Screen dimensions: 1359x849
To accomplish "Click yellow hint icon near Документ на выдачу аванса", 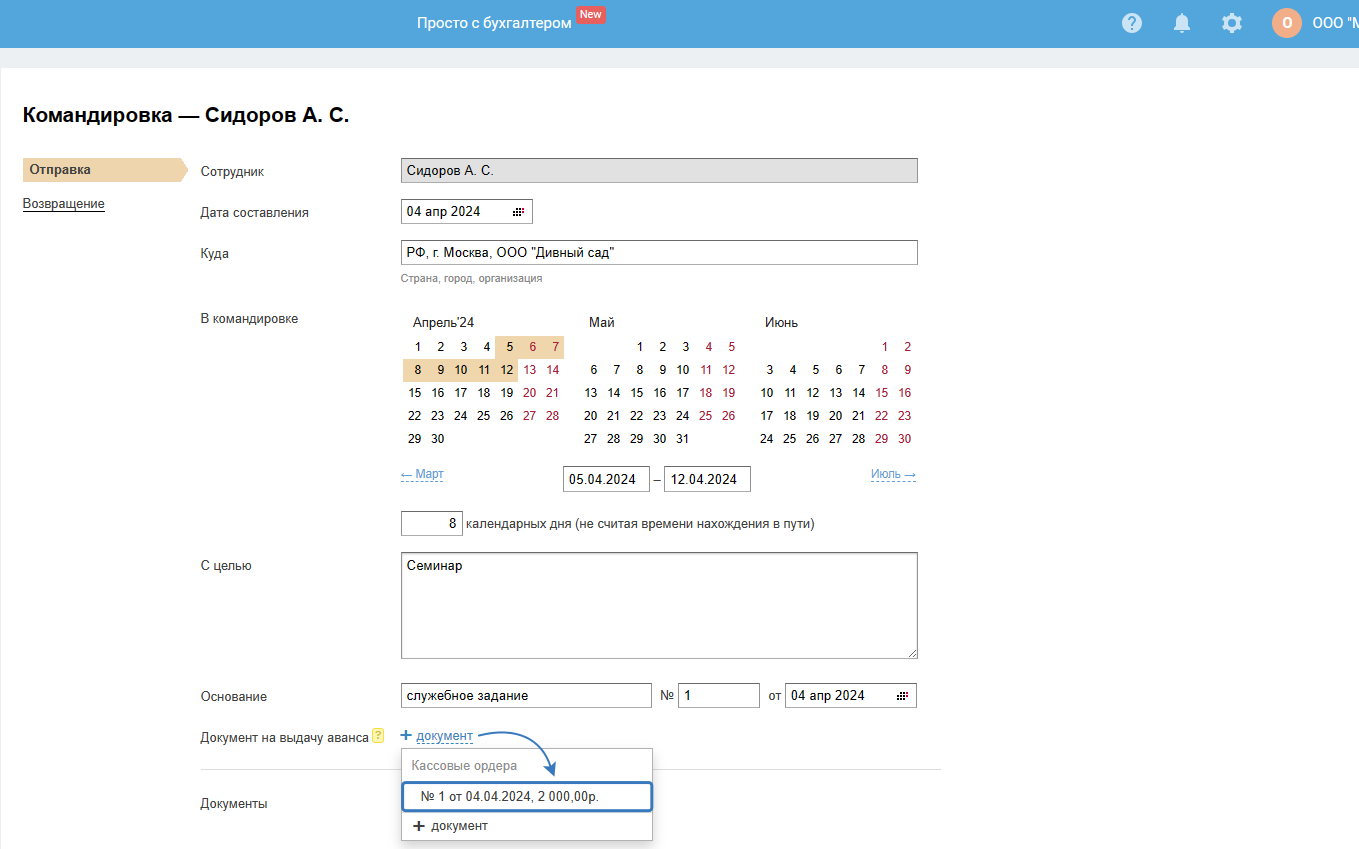I will (x=378, y=736).
